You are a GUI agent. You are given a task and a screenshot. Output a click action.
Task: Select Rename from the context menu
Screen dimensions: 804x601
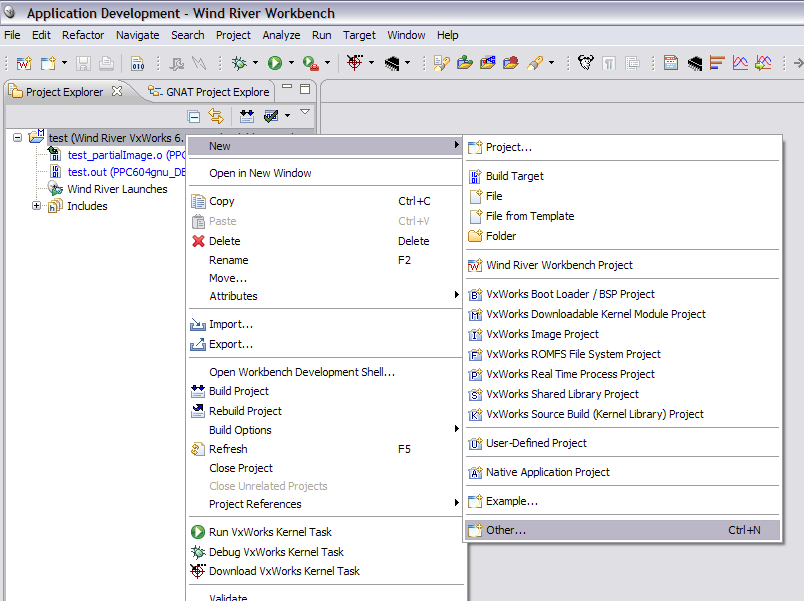(x=326, y=260)
